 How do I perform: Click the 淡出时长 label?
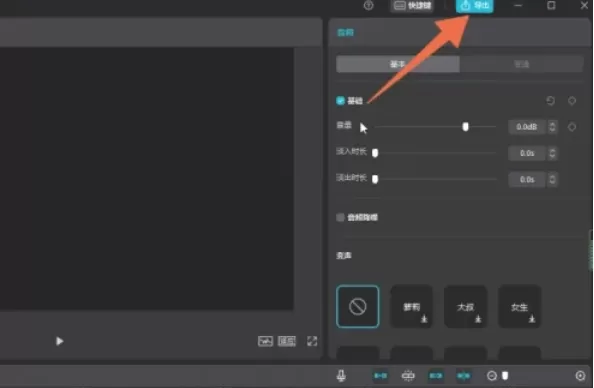pos(352,178)
